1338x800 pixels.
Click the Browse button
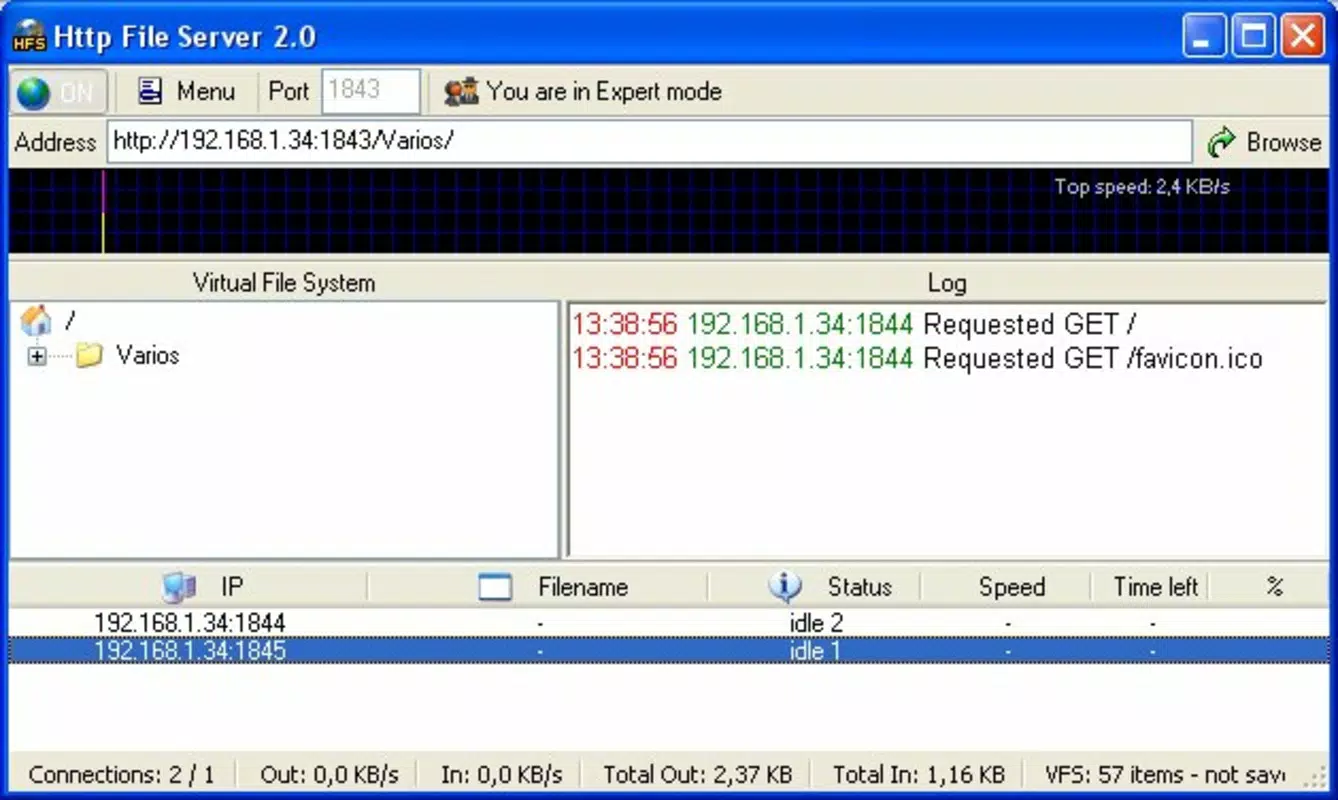[x=1264, y=142]
